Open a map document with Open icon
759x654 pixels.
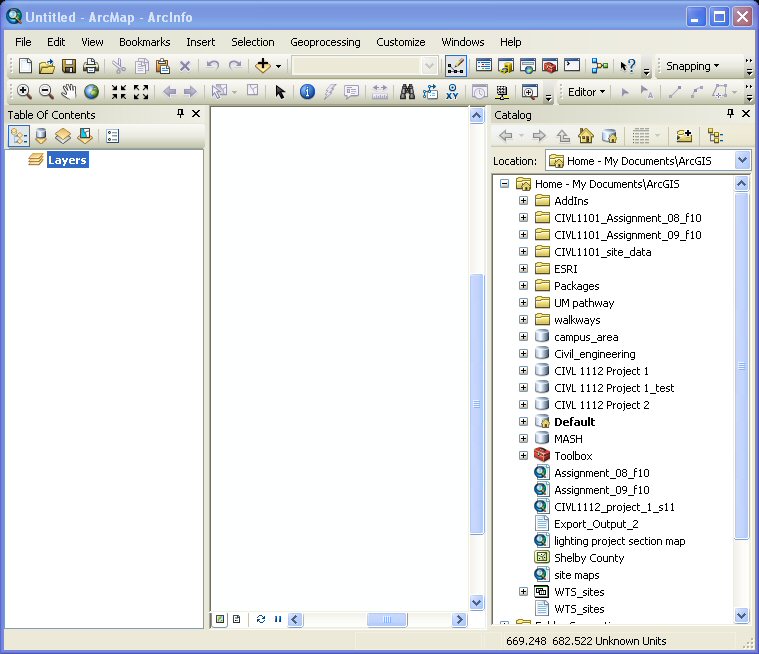pyautogui.click(x=47, y=66)
